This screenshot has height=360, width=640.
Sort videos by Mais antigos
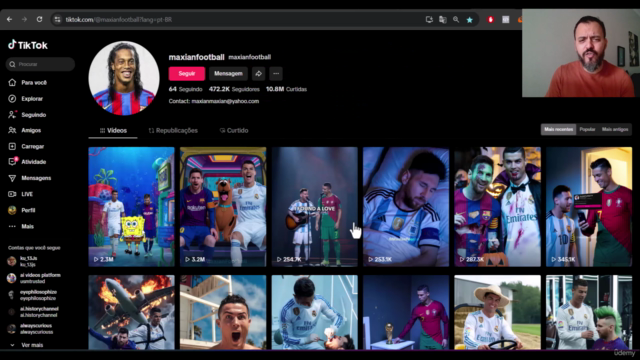[x=615, y=129]
